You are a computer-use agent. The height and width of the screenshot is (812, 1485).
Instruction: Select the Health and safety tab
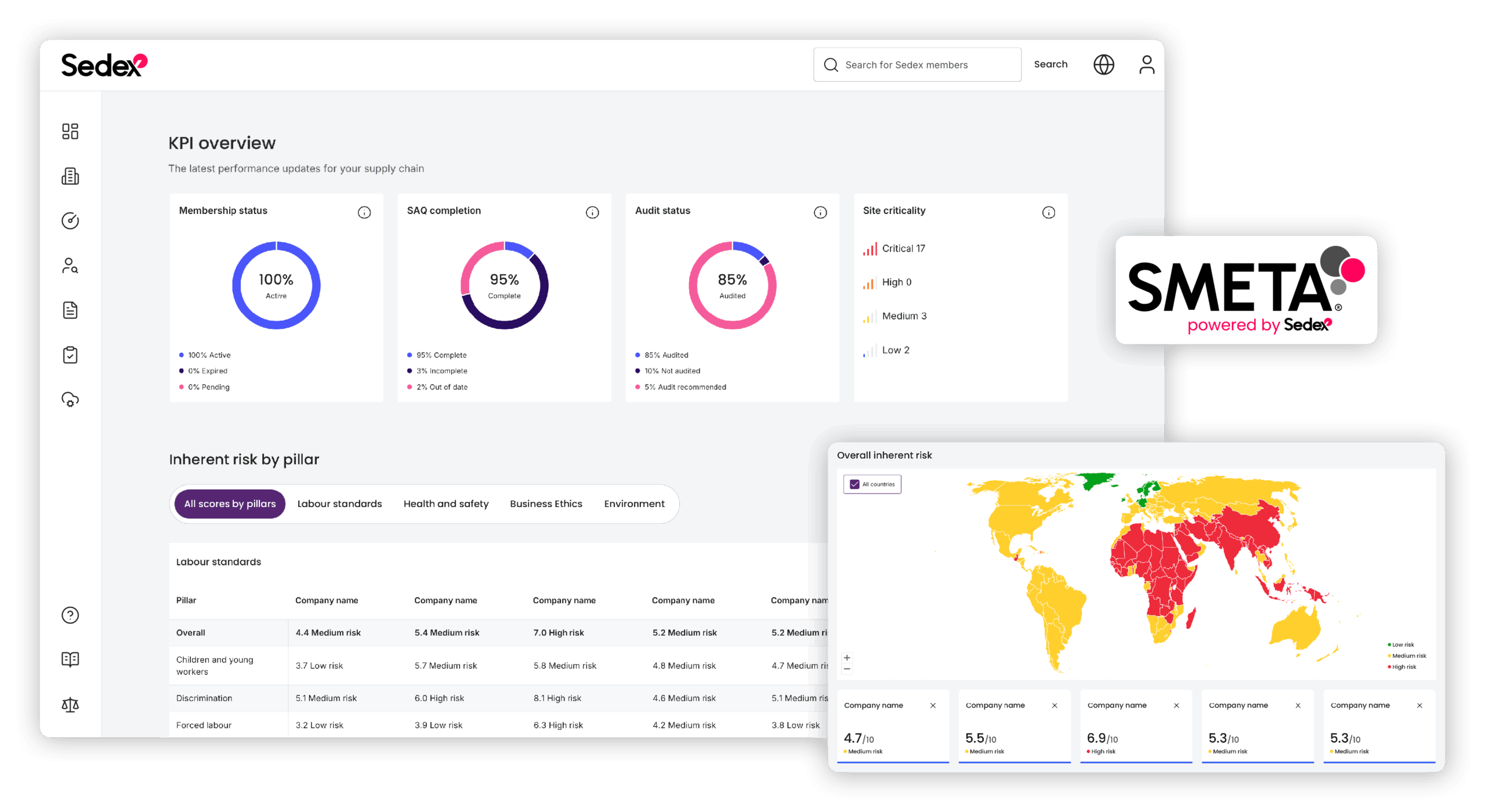coord(445,503)
